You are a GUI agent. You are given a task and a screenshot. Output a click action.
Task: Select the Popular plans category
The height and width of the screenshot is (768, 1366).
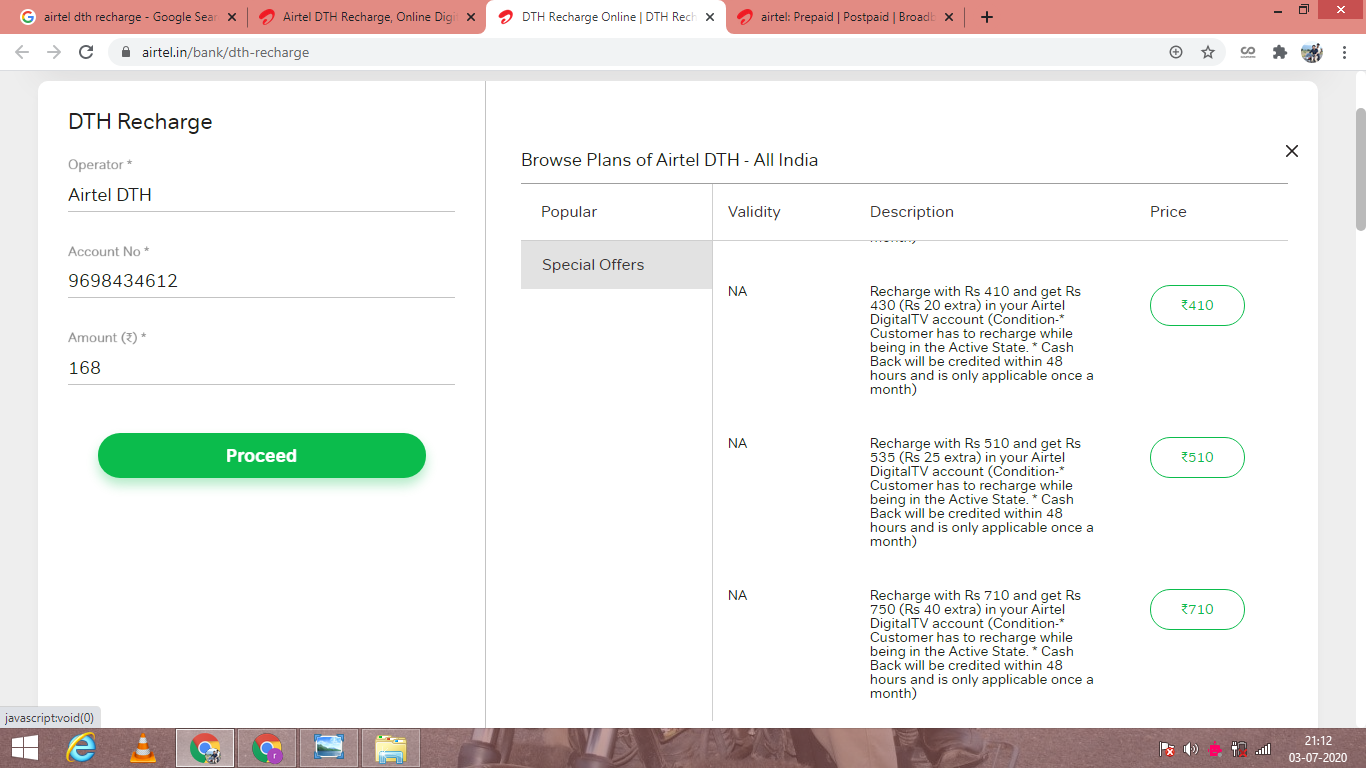pos(617,212)
